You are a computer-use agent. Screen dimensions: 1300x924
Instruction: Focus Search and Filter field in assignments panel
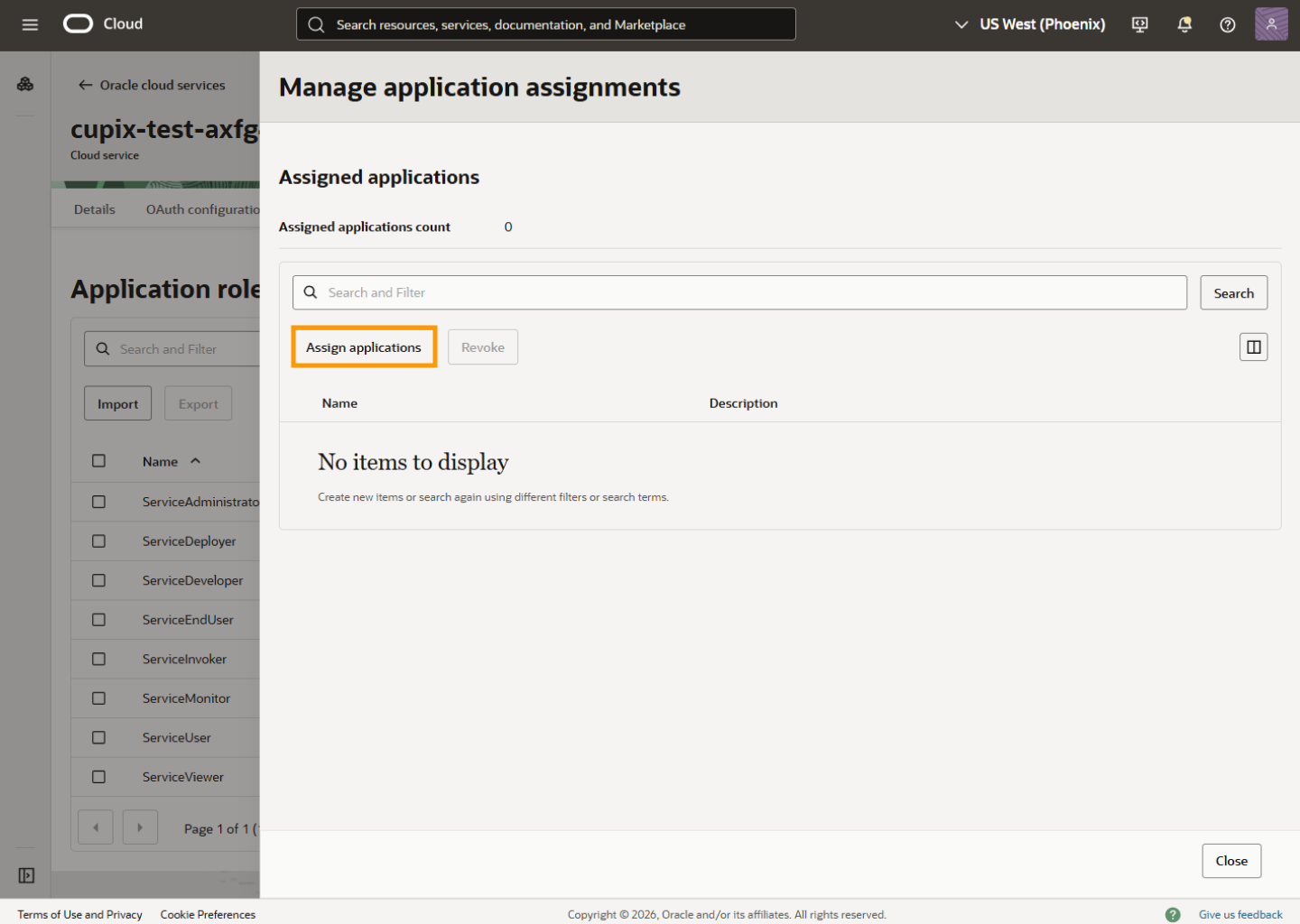click(x=739, y=292)
